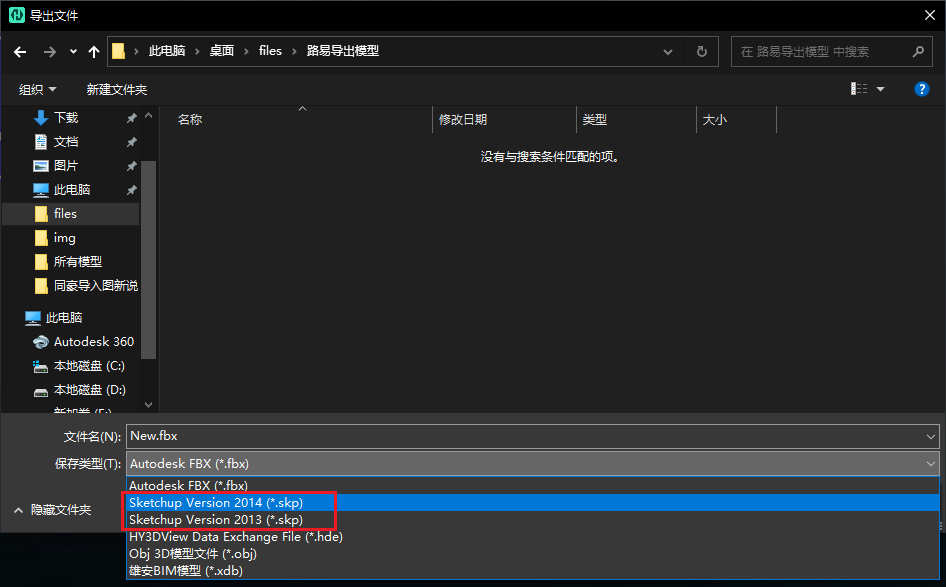This screenshot has height=587, width=946.
Task: Click the 新建文件夹 button
Action: tap(116, 89)
